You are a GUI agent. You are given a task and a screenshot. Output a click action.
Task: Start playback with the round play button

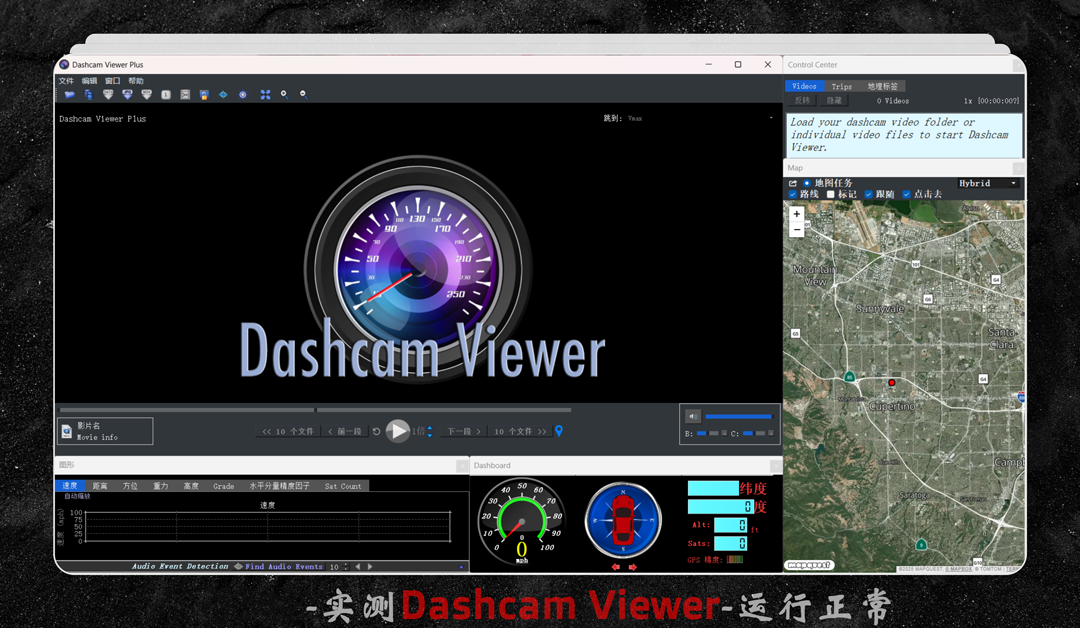coord(397,431)
